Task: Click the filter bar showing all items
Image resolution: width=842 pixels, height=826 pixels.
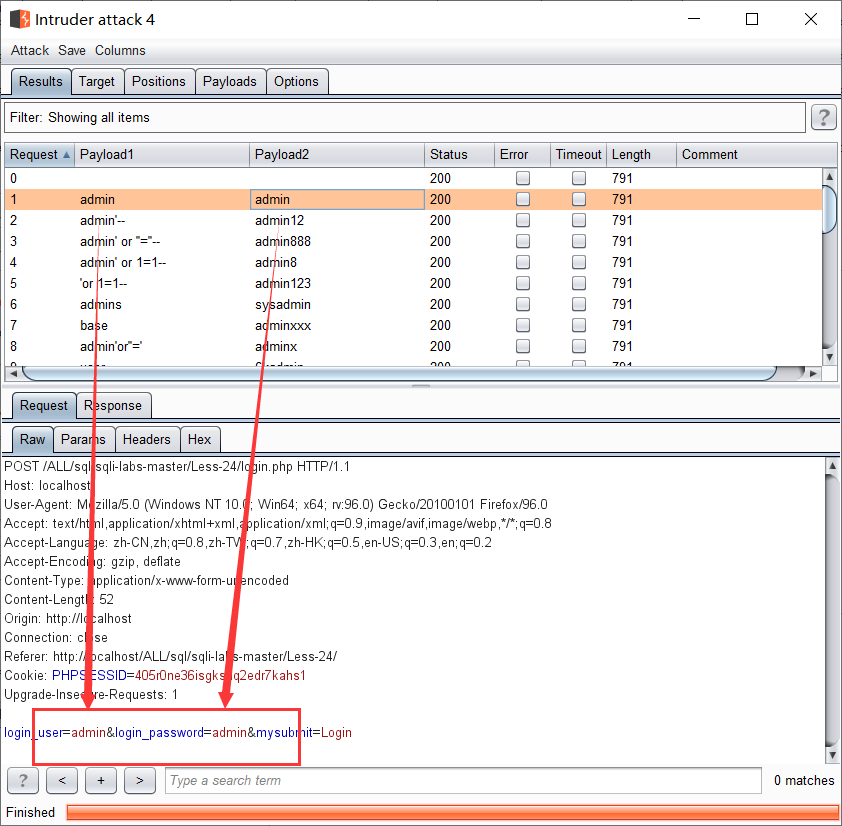Action: tap(405, 117)
